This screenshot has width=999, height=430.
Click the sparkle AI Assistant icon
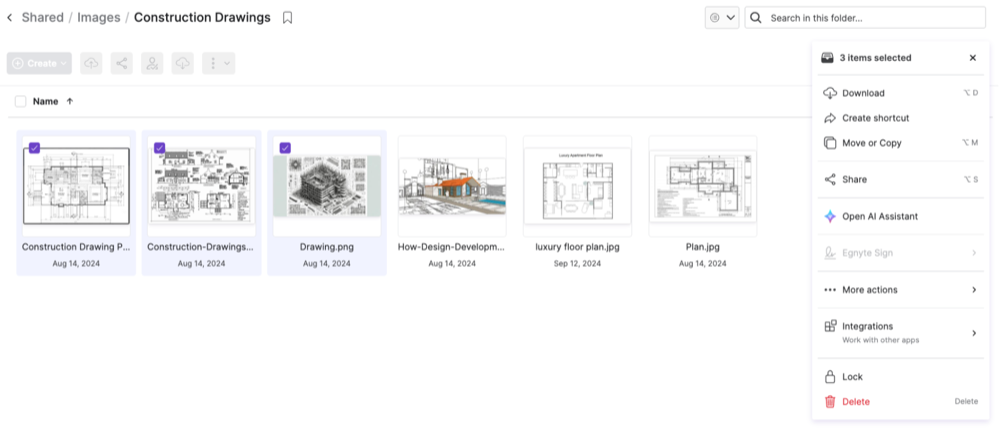[x=829, y=216]
